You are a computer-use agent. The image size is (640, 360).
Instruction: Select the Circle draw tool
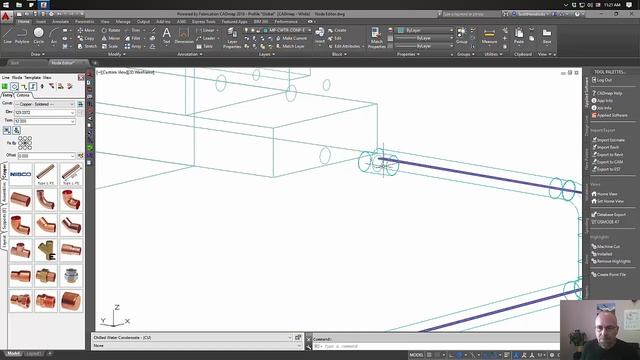coord(39,35)
